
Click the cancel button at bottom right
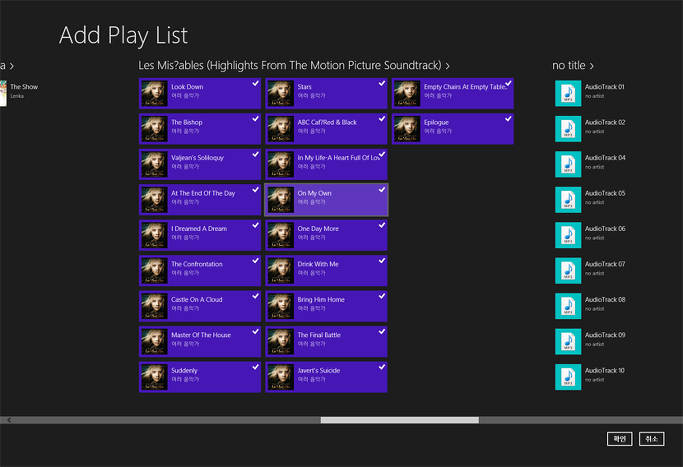652,439
